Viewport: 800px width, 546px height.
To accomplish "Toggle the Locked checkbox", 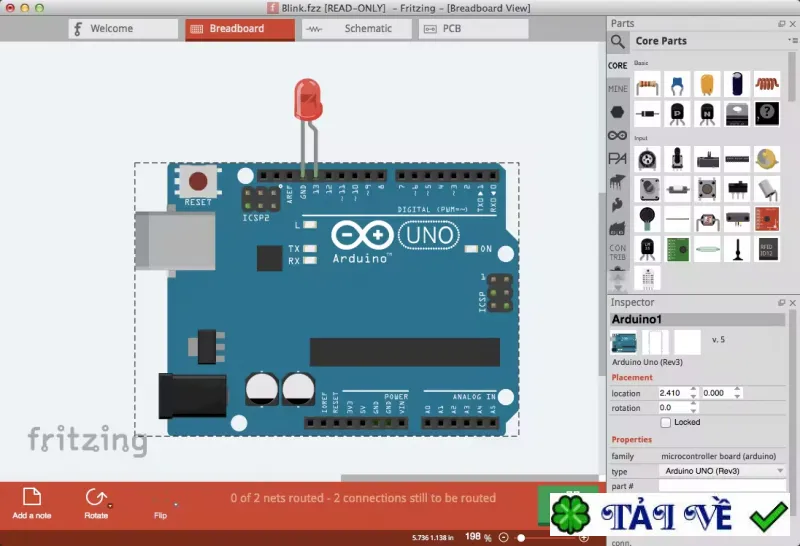I will (x=665, y=423).
